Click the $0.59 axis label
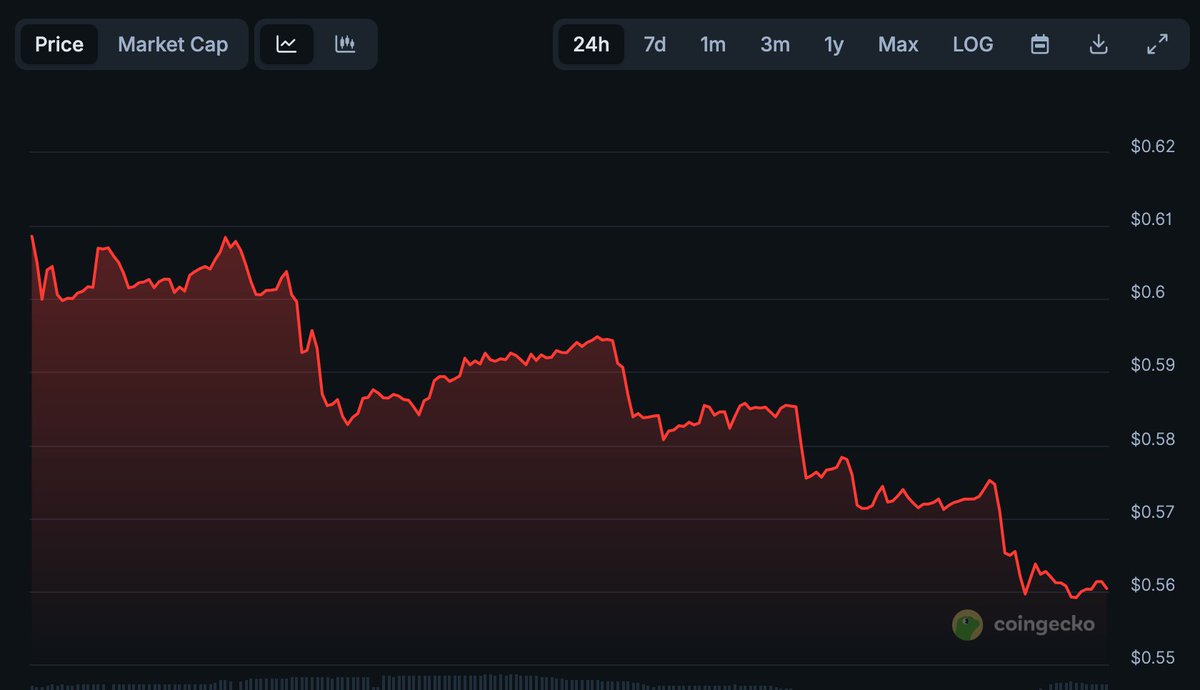Image resolution: width=1200 pixels, height=690 pixels. (x=1153, y=365)
